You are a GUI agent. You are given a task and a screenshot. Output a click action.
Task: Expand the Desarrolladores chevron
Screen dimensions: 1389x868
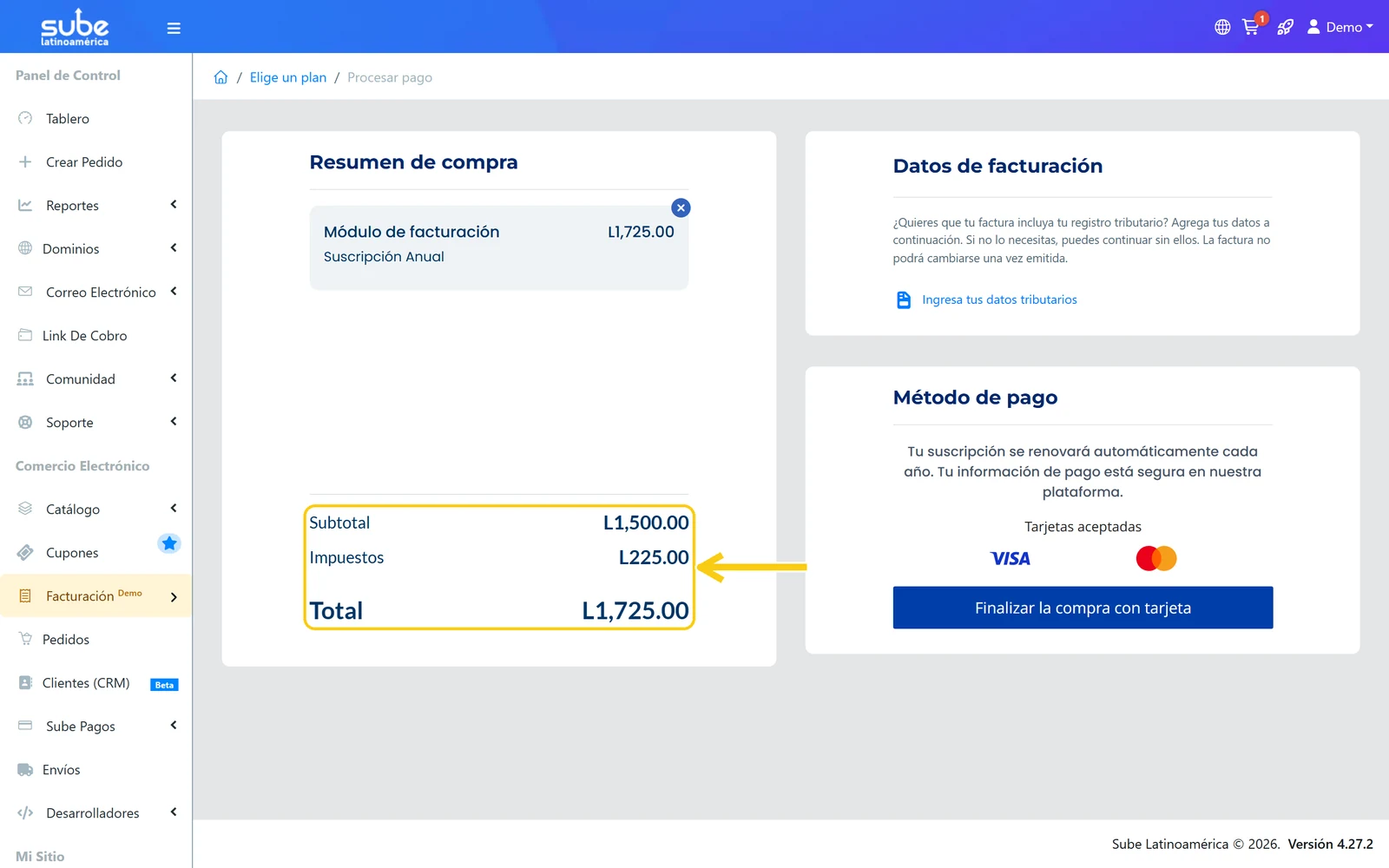[174, 812]
